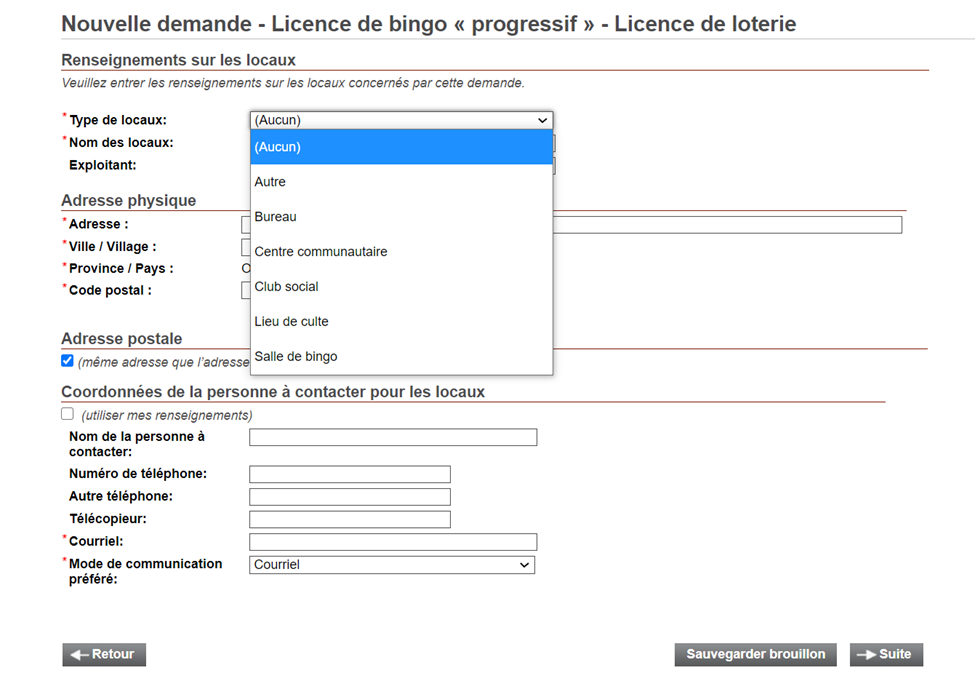The image size is (975, 689).
Task: Click the Autre téléphone input field
Action: 350,497
